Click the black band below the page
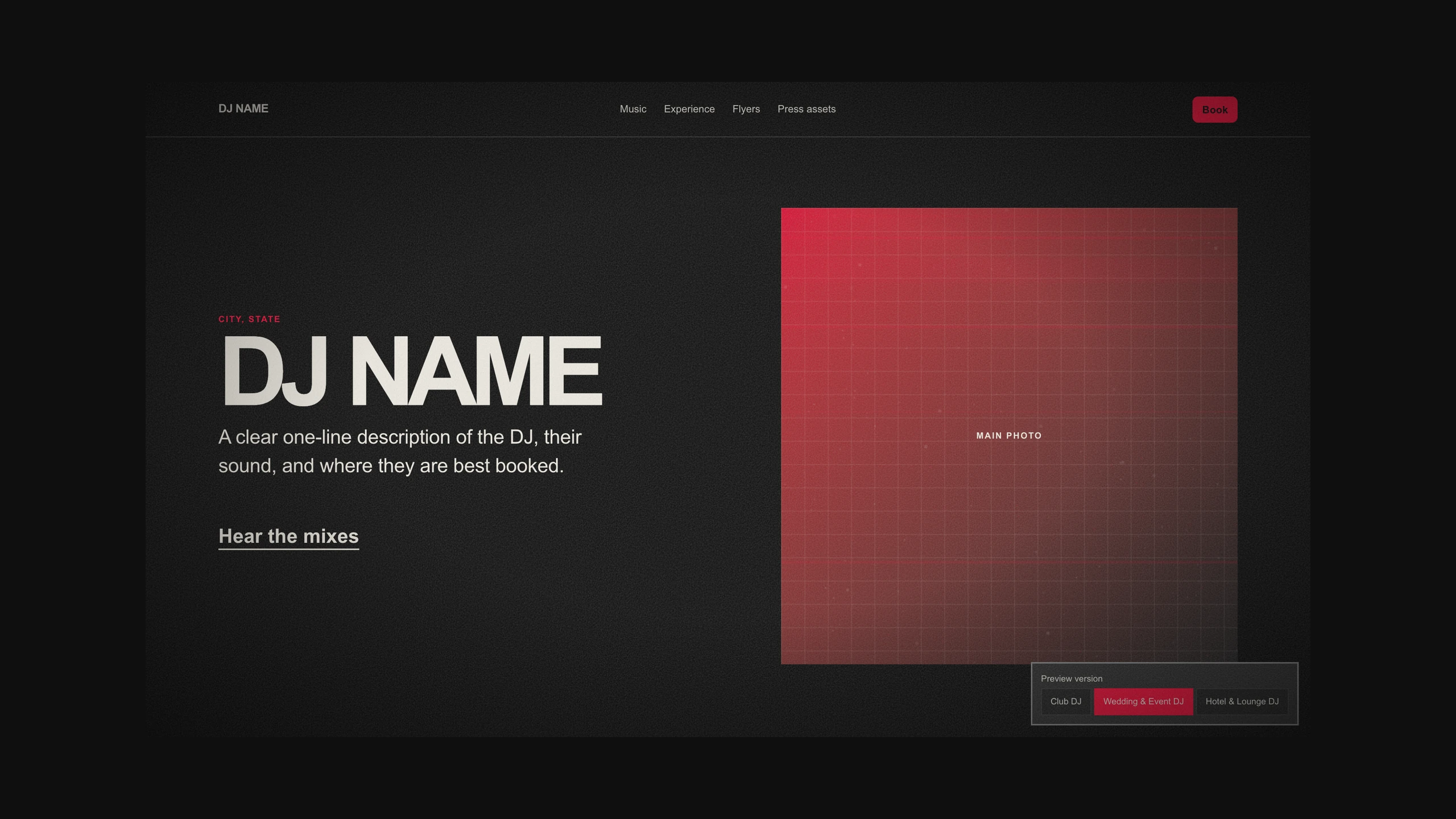Image resolution: width=1456 pixels, height=819 pixels. pyautogui.click(x=727, y=778)
